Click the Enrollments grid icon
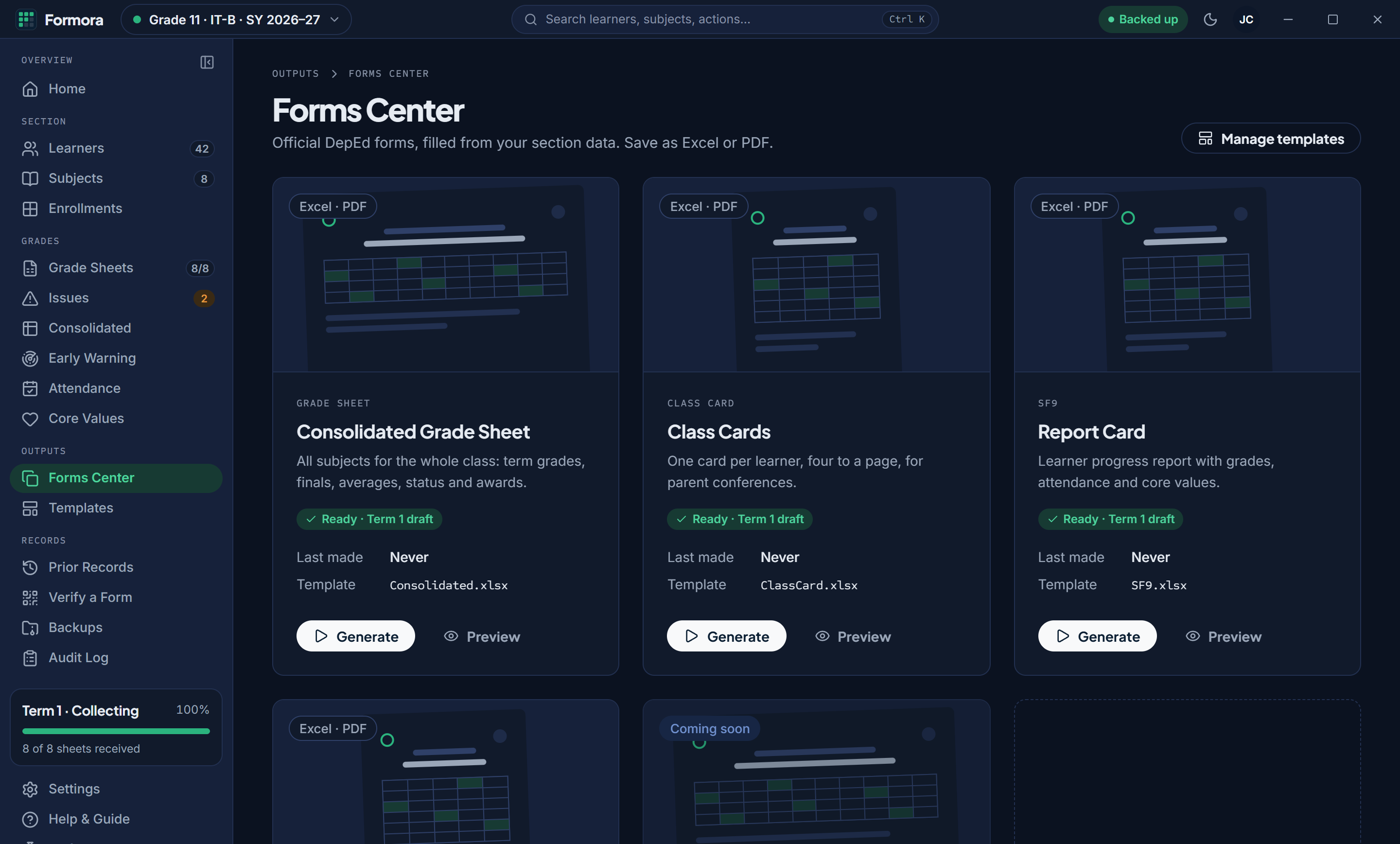 [x=30, y=209]
